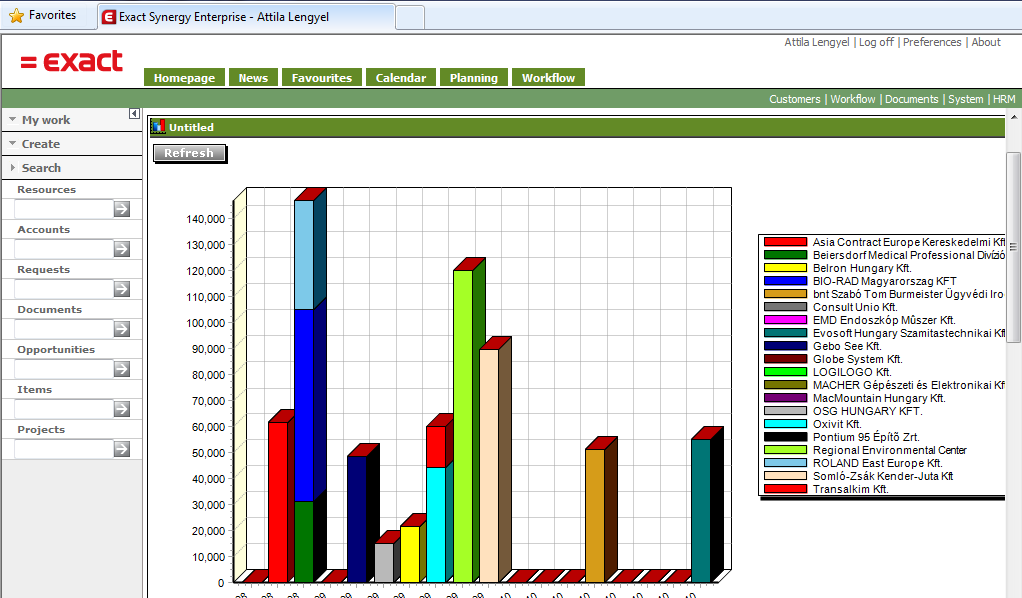Click the page scroll up arrow
The height and width of the screenshot is (598, 1022).
click(x=1014, y=117)
